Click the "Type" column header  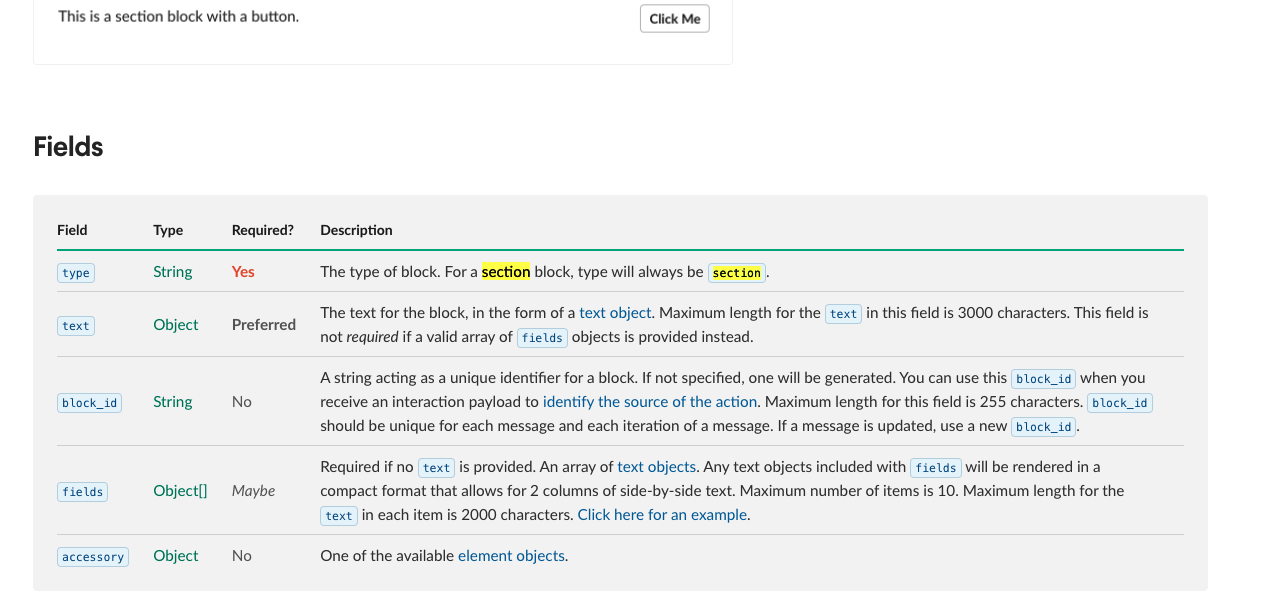point(168,230)
